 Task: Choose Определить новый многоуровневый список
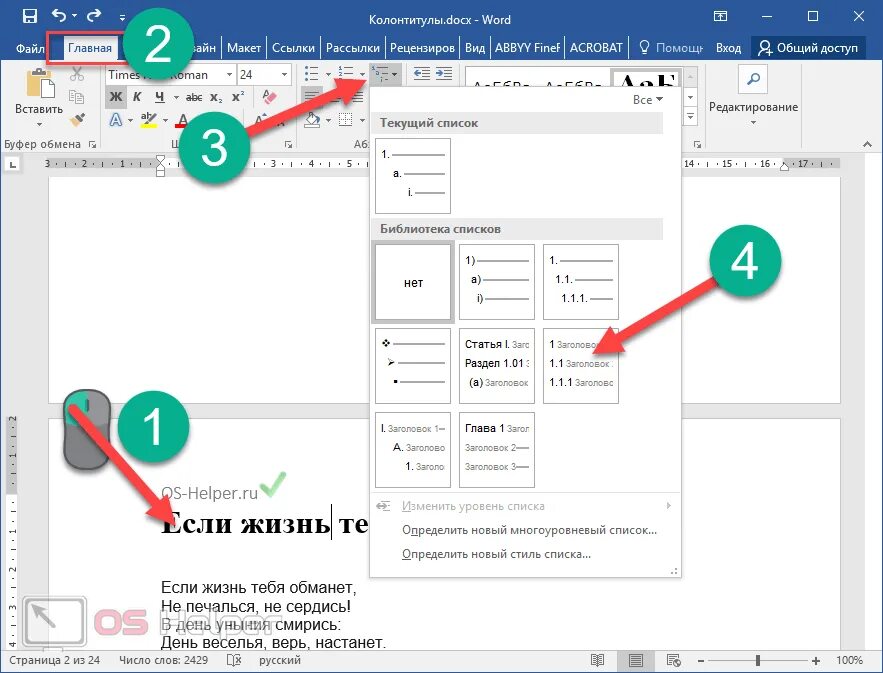(529, 530)
